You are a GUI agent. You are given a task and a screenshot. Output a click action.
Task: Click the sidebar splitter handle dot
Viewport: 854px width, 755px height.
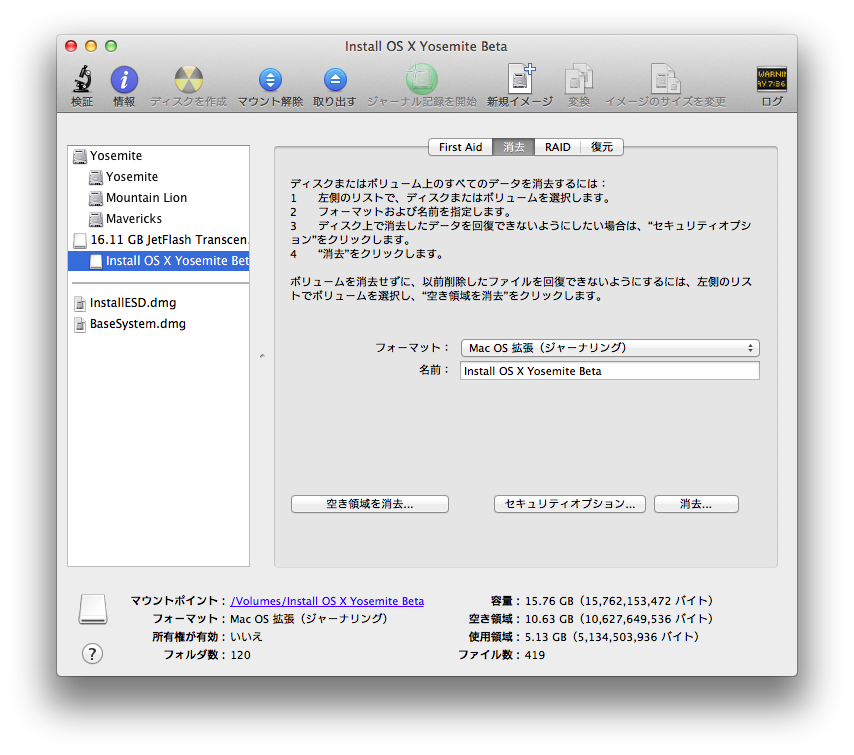[x=262, y=356]
